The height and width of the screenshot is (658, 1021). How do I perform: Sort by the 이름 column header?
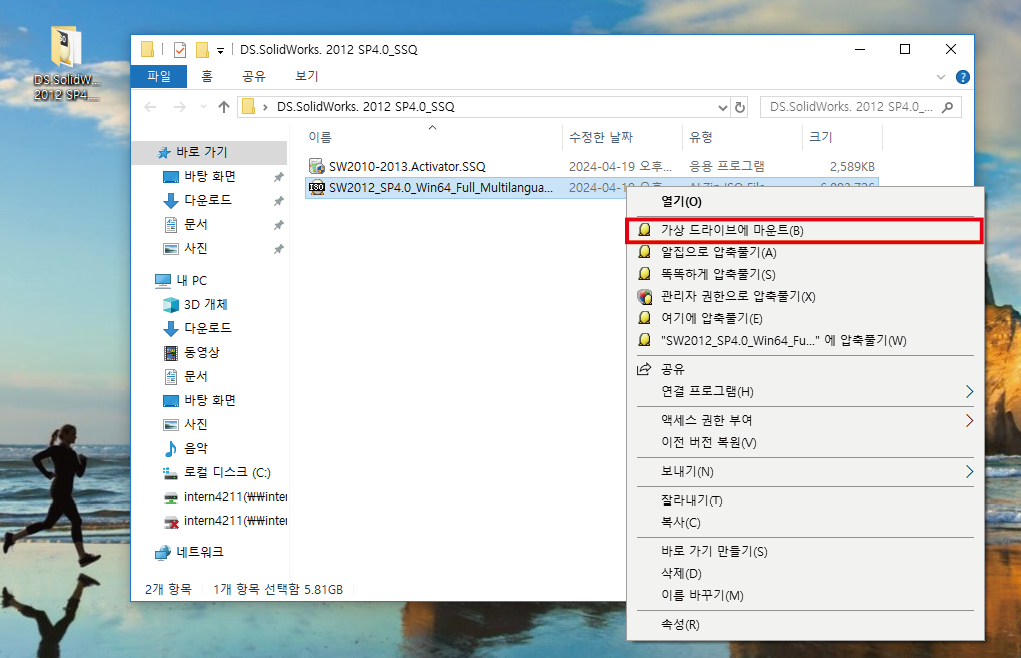click(x=320, y=137)
